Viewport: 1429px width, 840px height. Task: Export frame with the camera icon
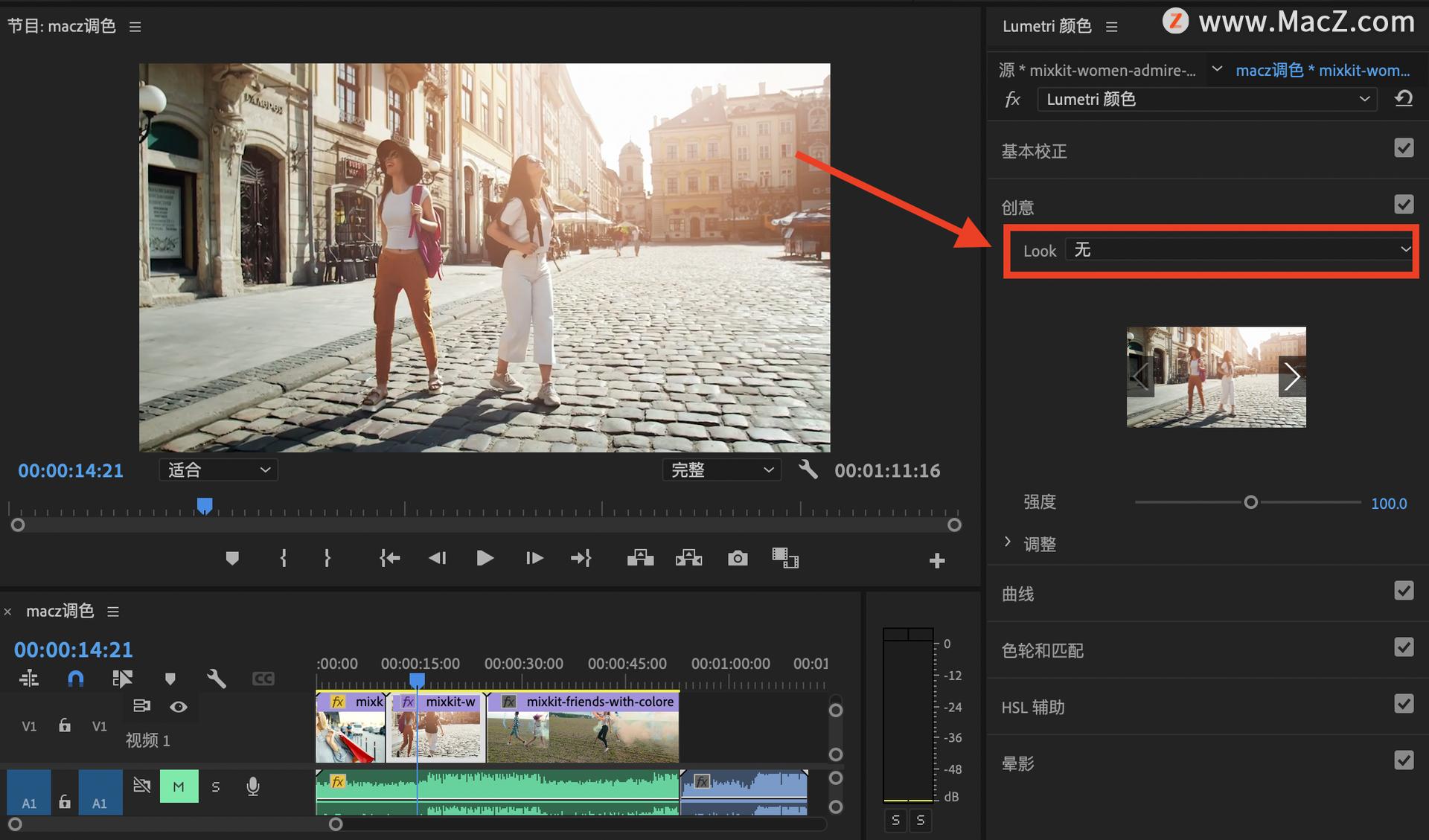click(x=738, y=558)
